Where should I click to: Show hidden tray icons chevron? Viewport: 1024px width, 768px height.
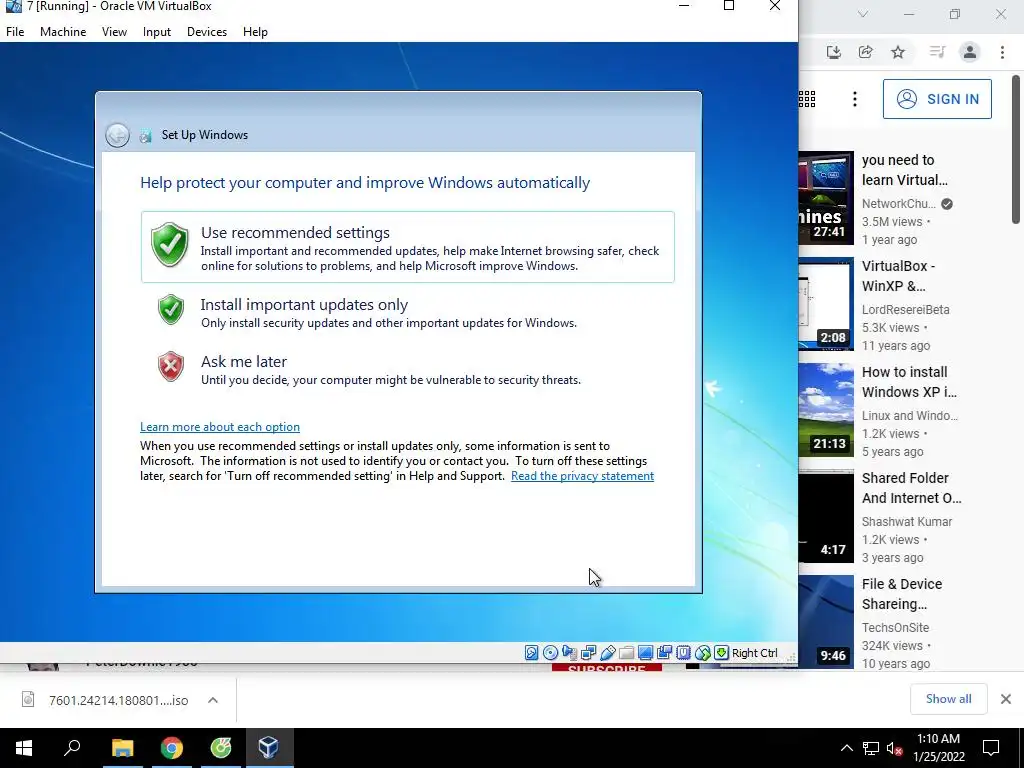point(846,748)
